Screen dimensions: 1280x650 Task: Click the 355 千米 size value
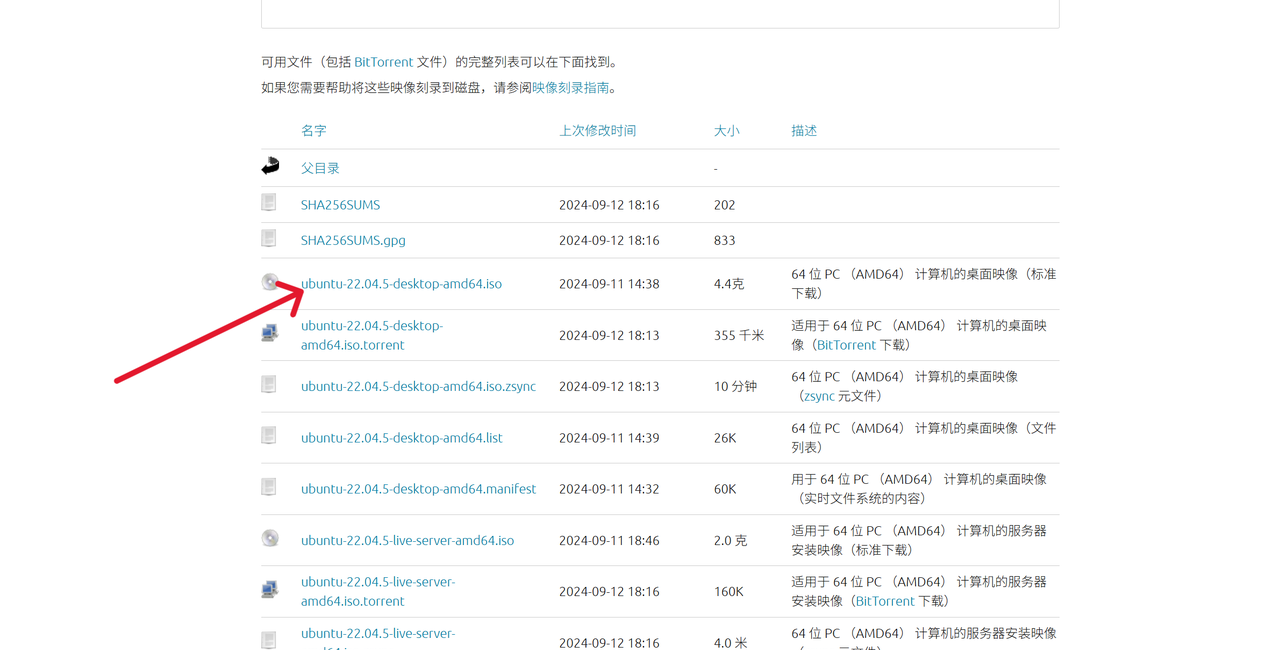(x=739, y=335)
